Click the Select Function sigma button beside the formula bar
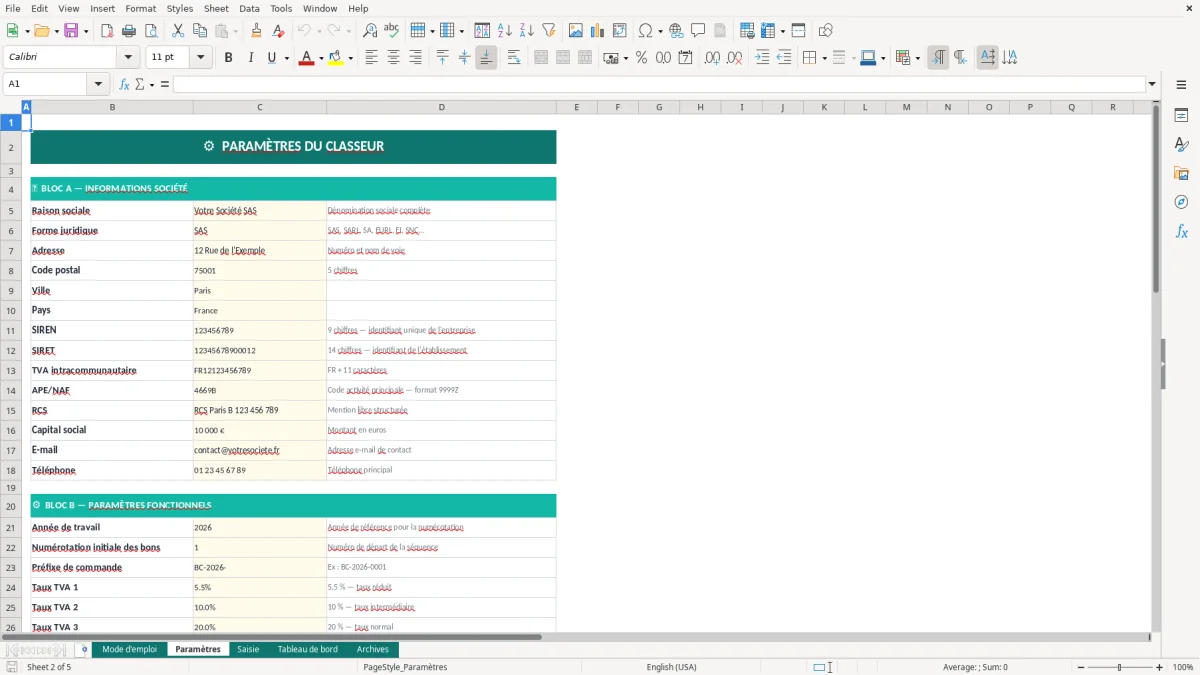The height and width of the screenshot is (675, 1200). pos(140,84)
